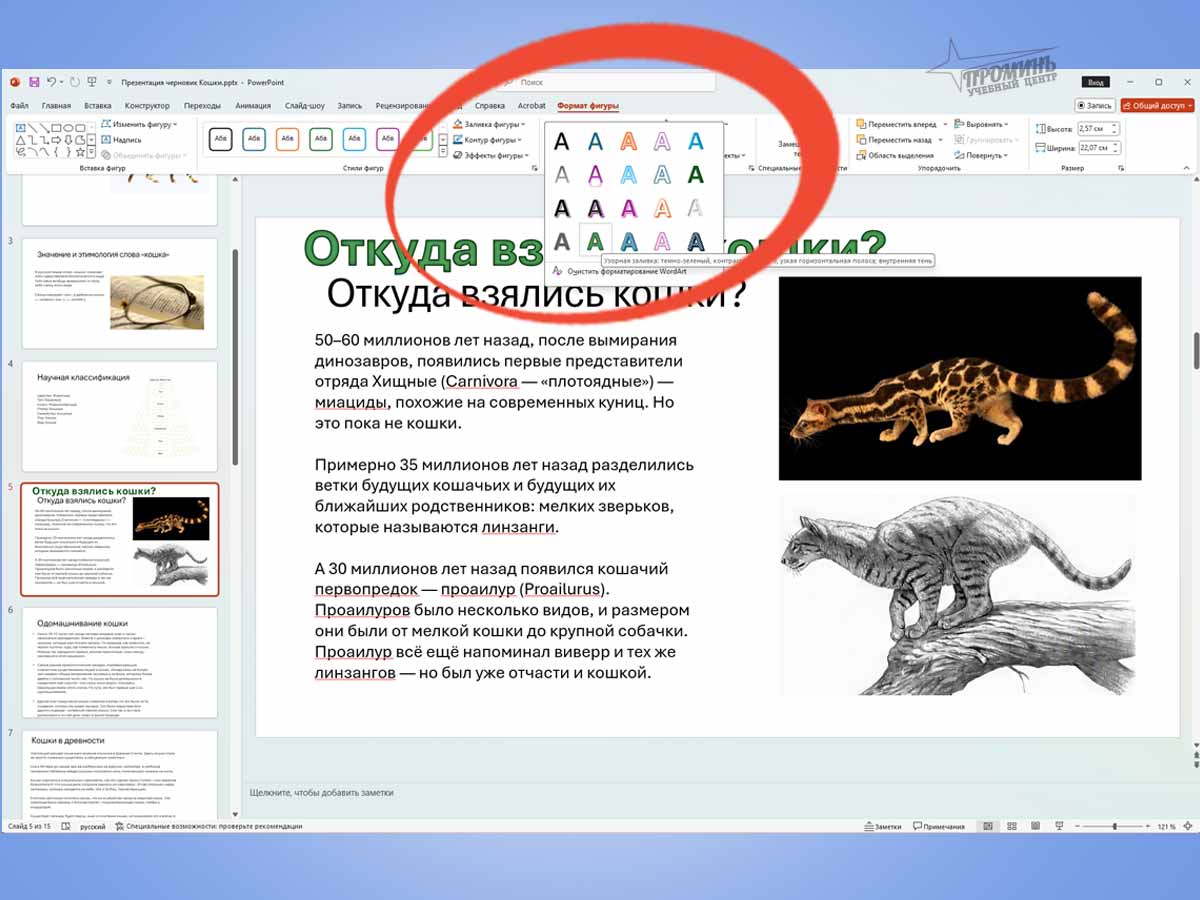Open the Контур фигуры dropdown

point(488,140)
